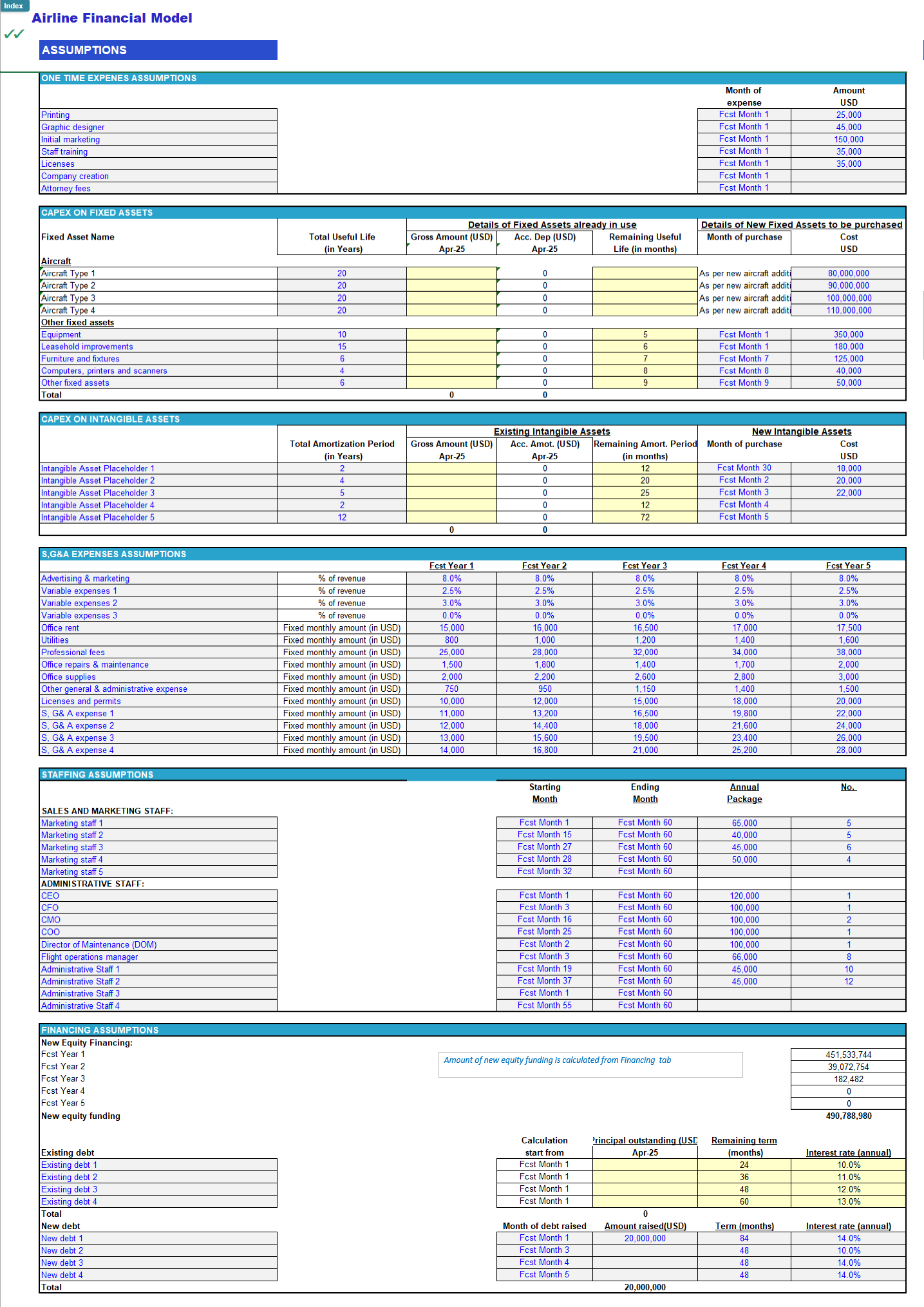Click Existing debt 4 remaining term 60
Screen dimensions: 924x1307
tap(744, 1202)
